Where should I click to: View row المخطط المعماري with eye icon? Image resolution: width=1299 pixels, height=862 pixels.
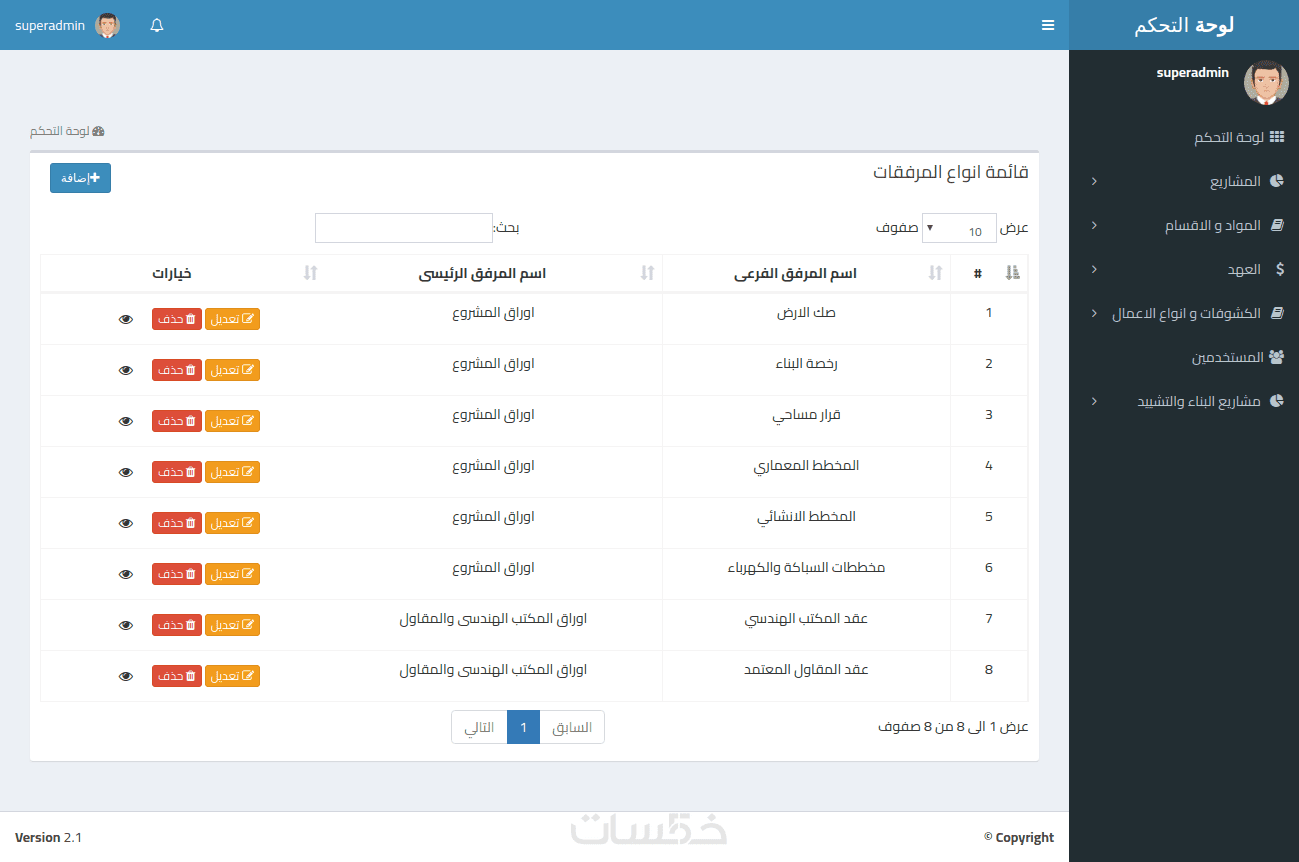(125, 472)
